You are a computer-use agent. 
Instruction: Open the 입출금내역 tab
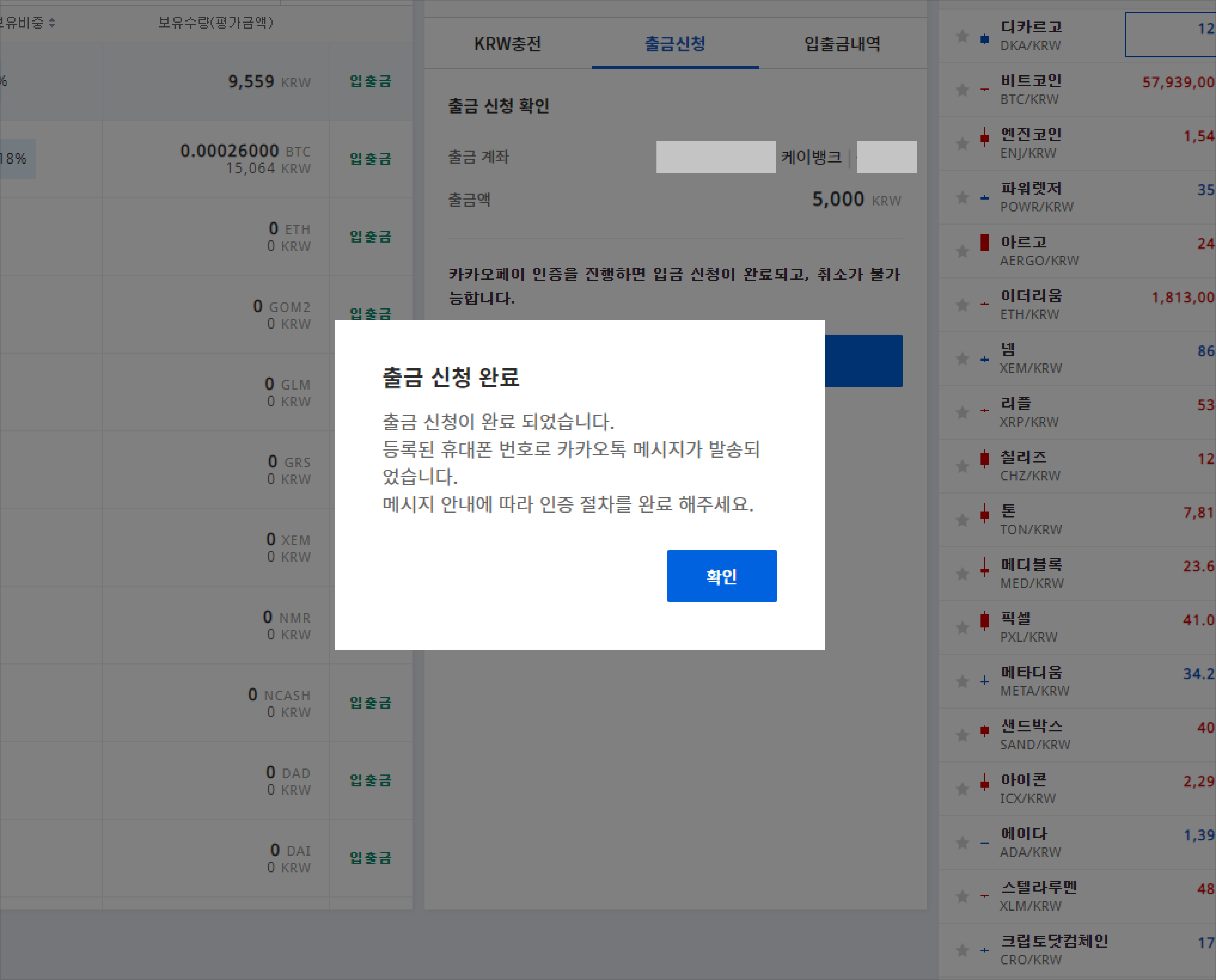coord(841,44)
